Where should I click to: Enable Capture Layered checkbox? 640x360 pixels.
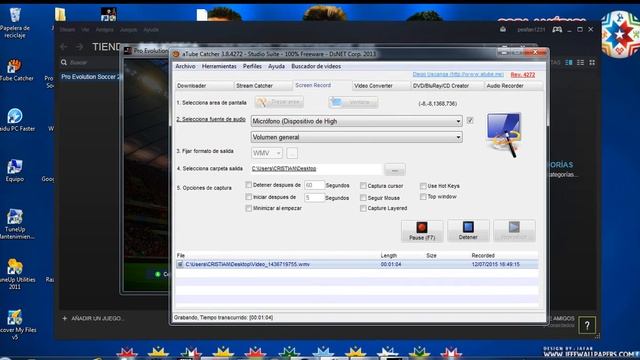(x=363, y=208)
